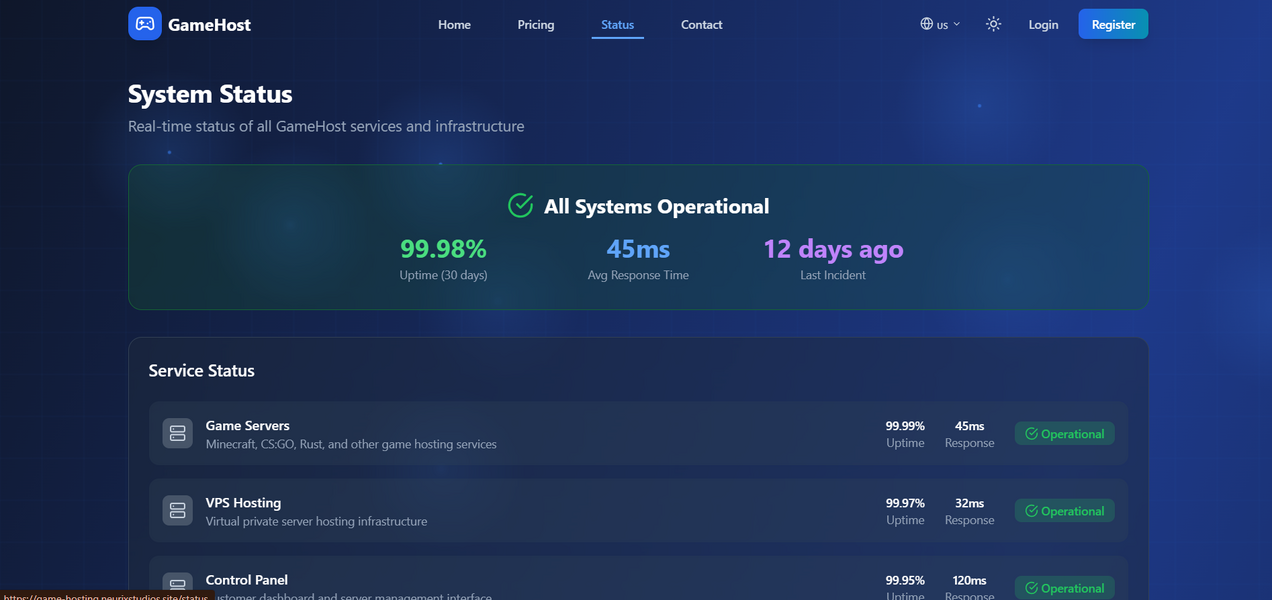Click the VPS Hosting service title

click(x=243, y=503)
